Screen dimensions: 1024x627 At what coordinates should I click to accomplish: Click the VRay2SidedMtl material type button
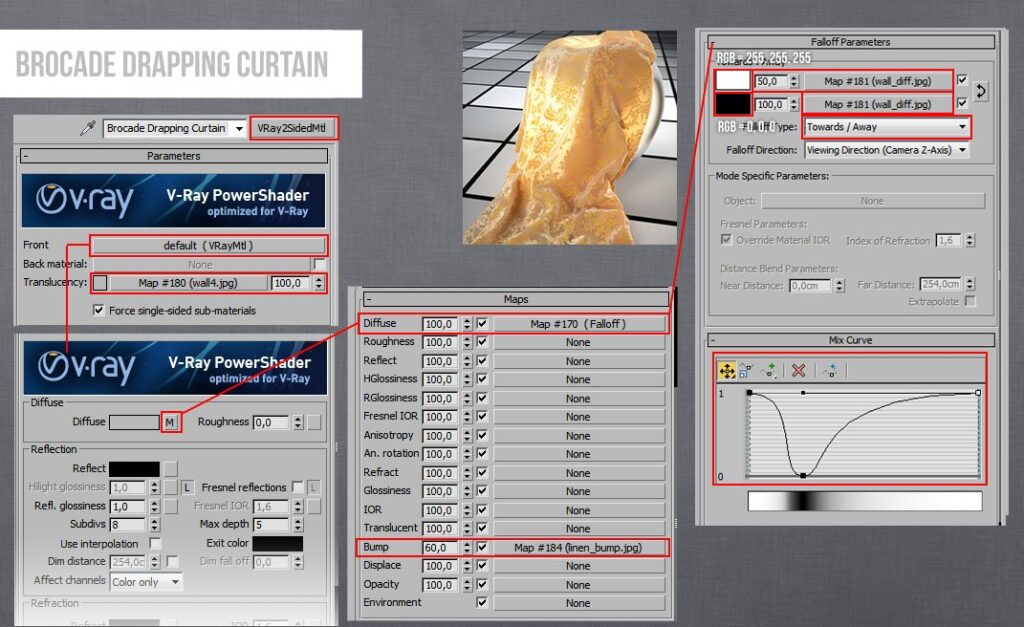(x=294, y=128)
